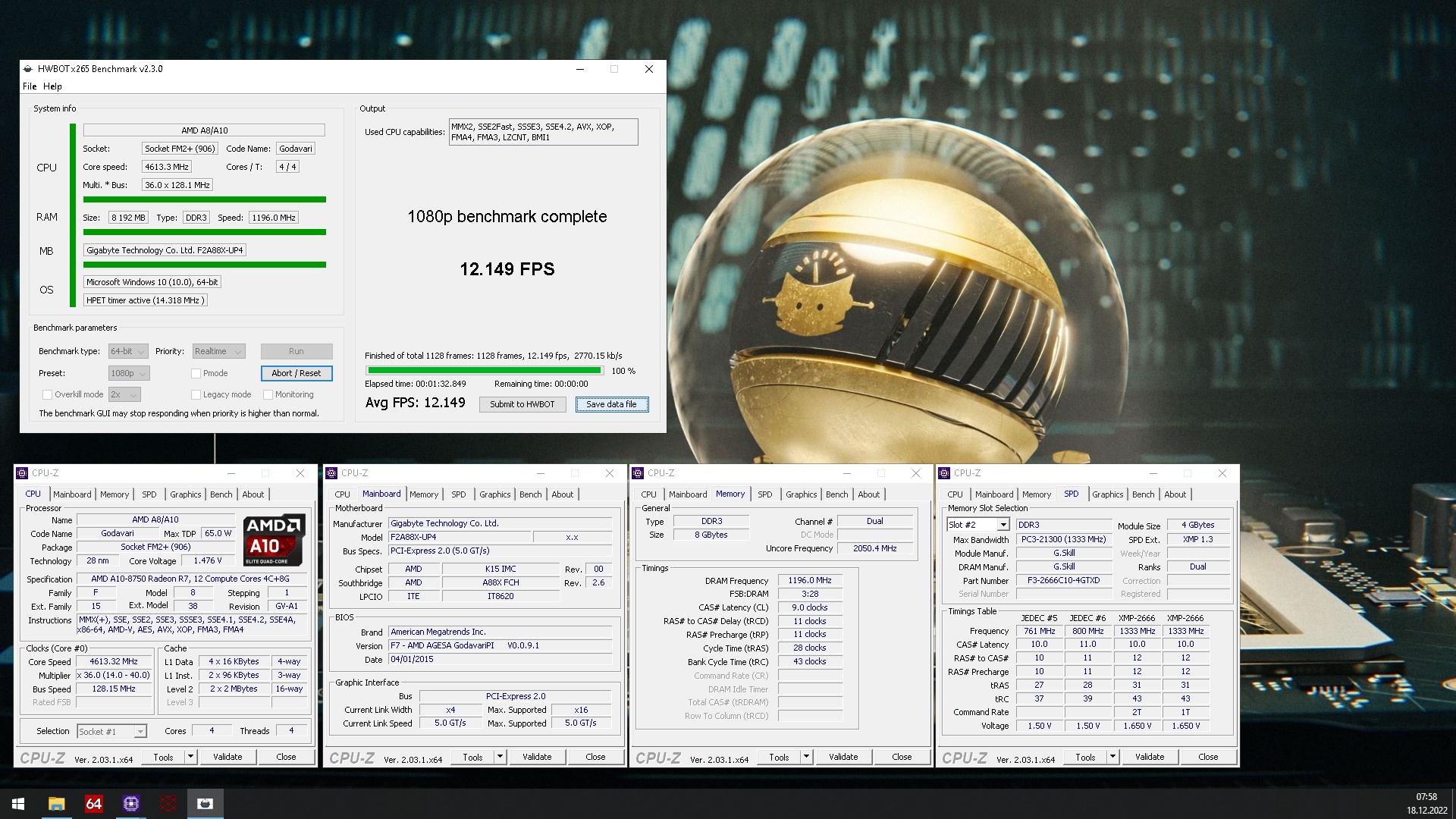The width and height of the screenshot is (1456, 819).
Task: Enable the Monitoring checkbox
Action: 268,394
